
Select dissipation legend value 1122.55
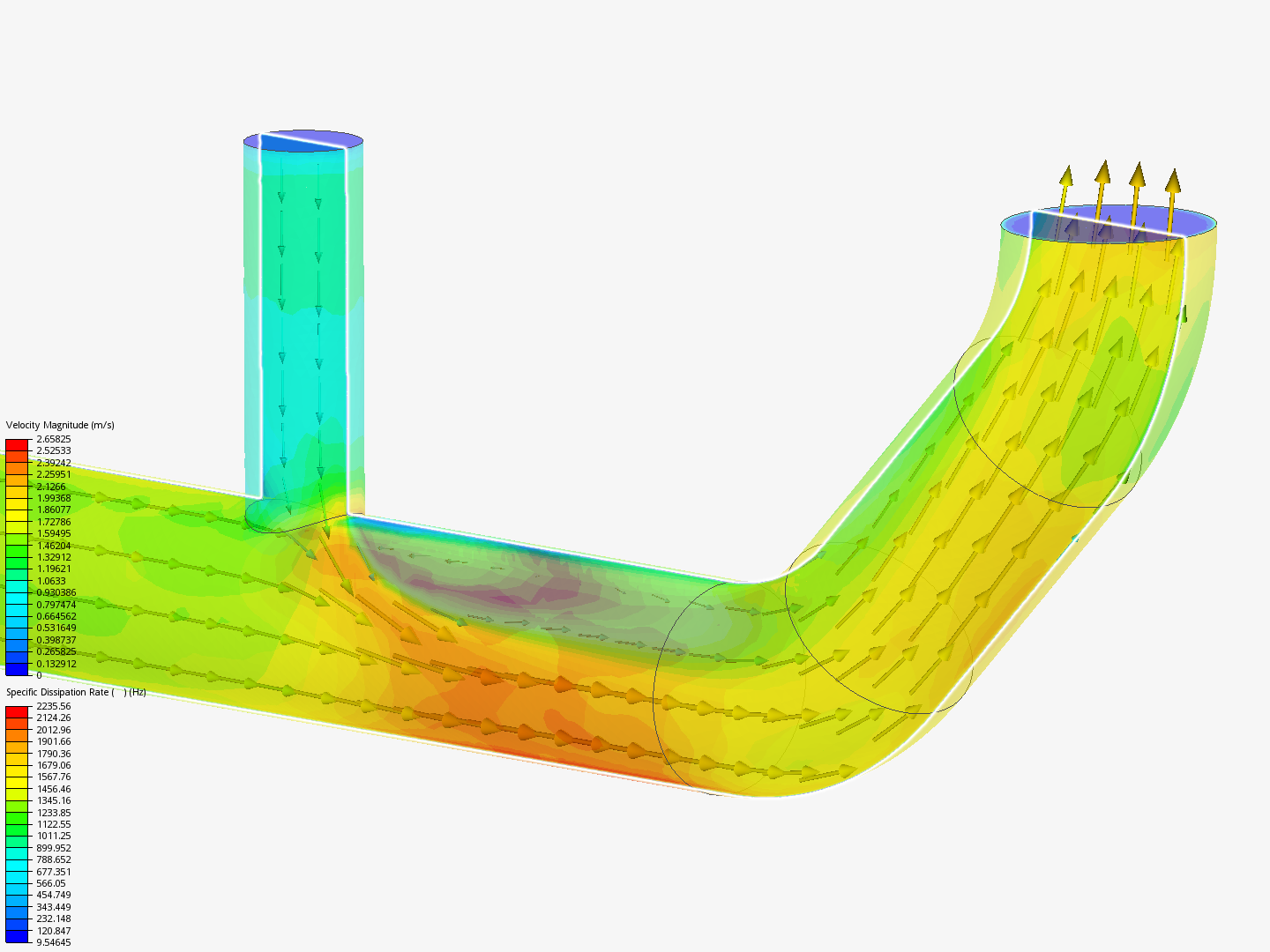click(54, 824)
